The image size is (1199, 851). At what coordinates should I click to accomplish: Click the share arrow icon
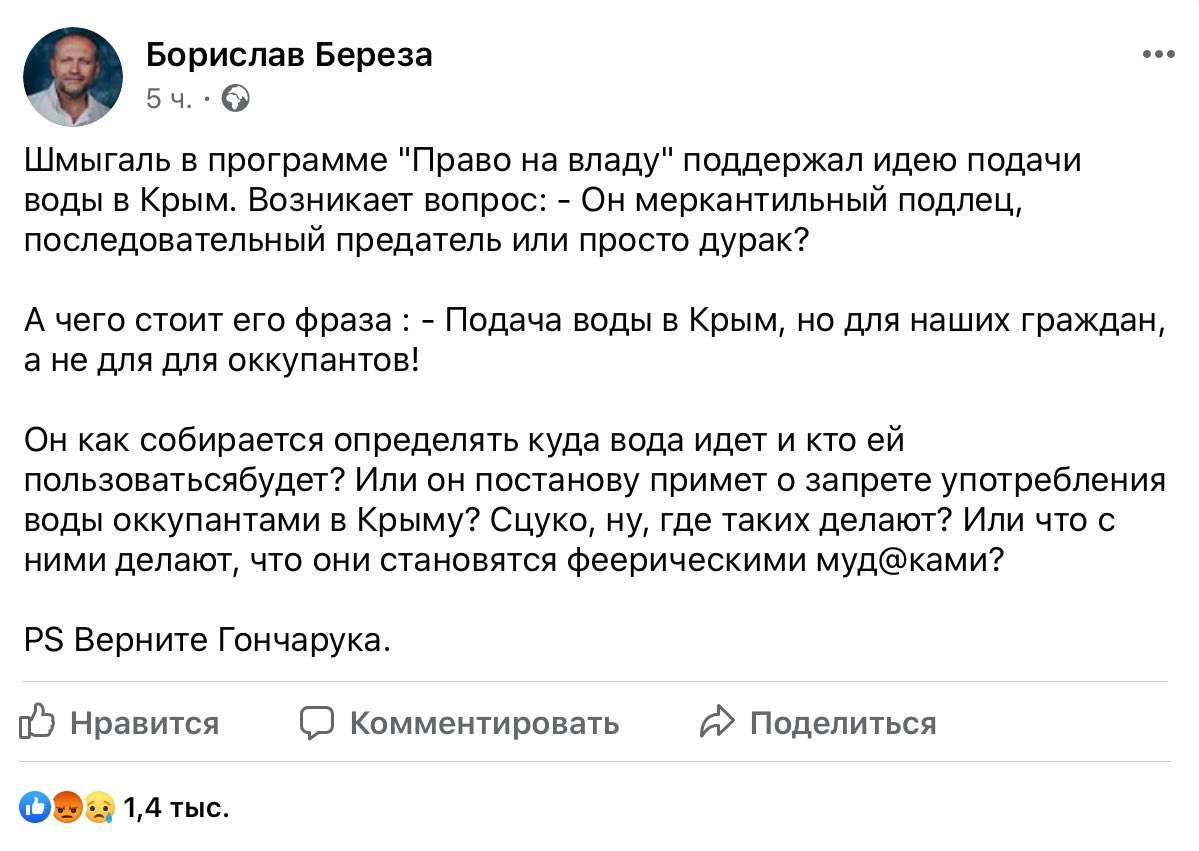pos(716,722)
